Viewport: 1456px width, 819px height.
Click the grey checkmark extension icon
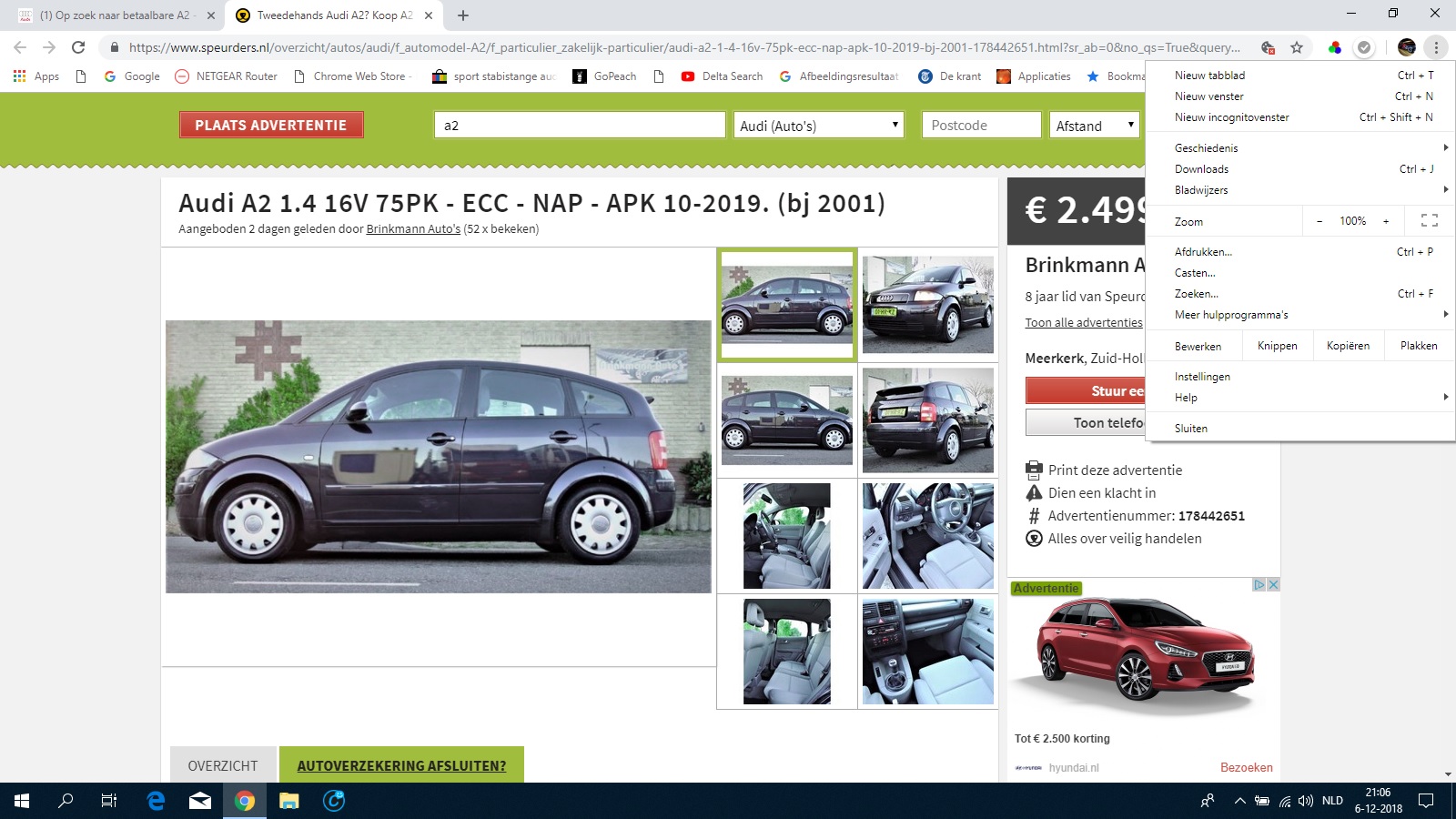point(1364,47)
